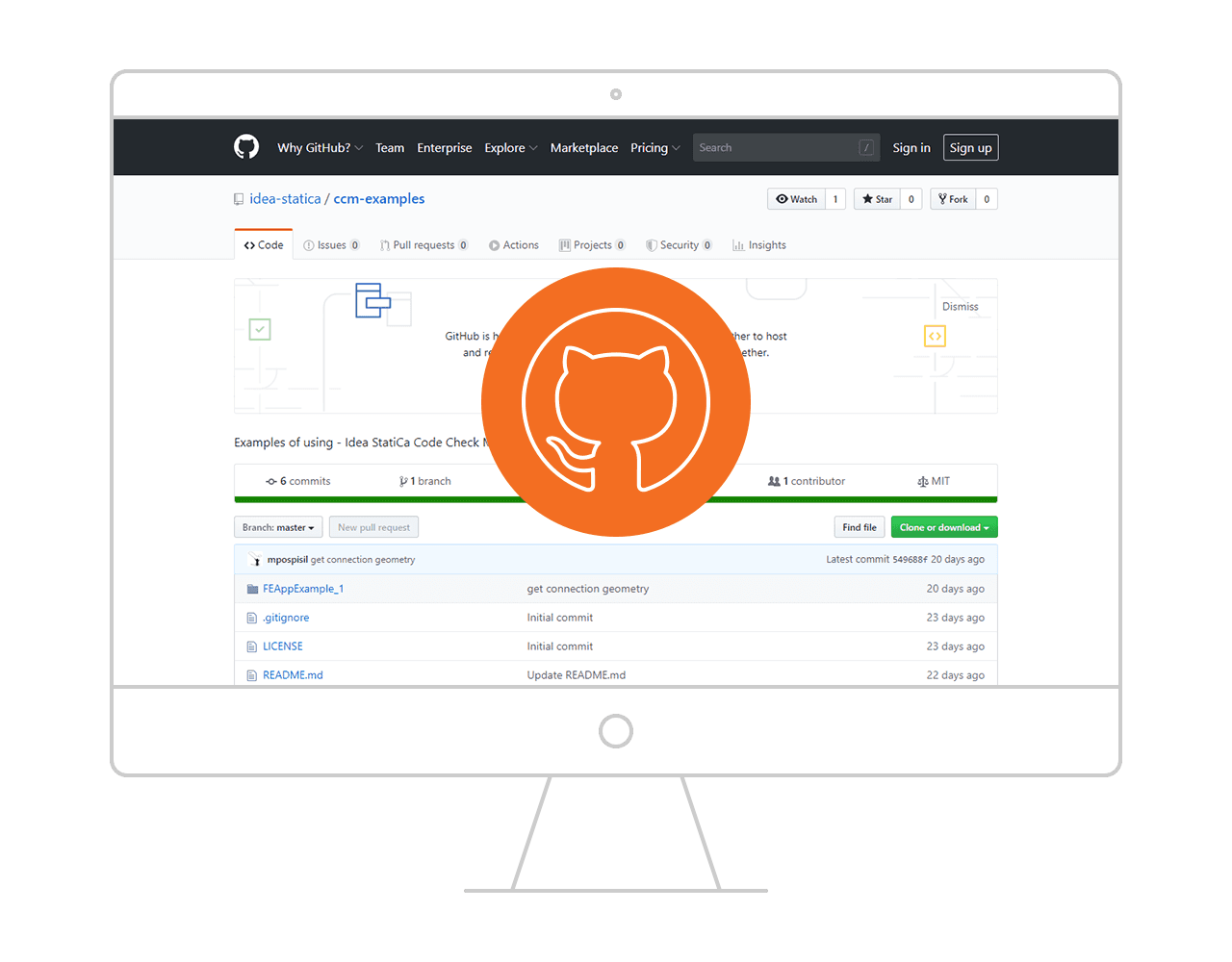Open the watchers count 1
The image size is (1232, 962).
[x=835, y=199]
